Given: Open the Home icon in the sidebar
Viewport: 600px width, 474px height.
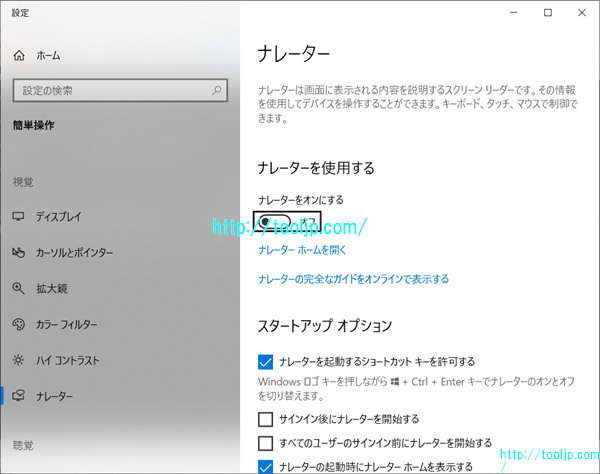Looking at the screenshot, I should click(19, 56).
